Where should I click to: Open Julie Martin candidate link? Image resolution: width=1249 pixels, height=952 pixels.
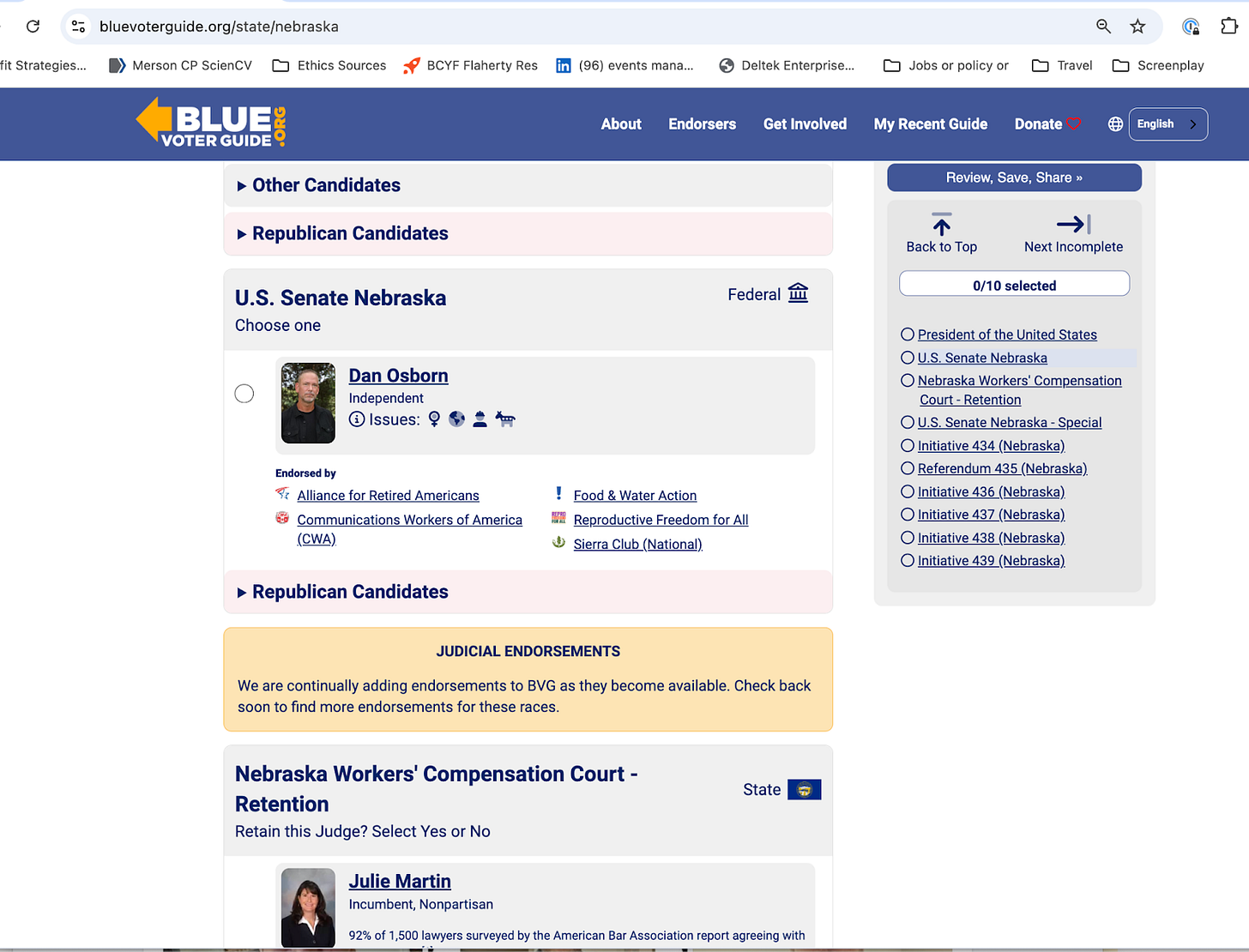pyautogui.click(x=400, y=882)
